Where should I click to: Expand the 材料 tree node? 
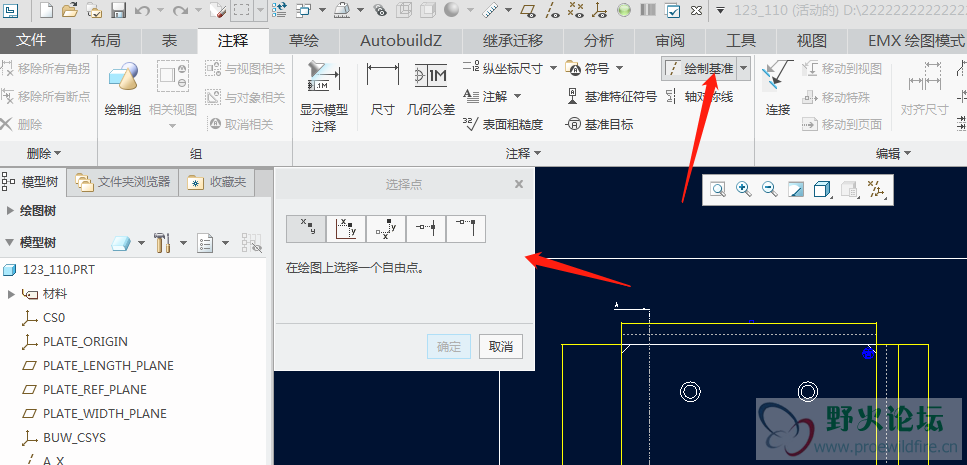[11, 294]
